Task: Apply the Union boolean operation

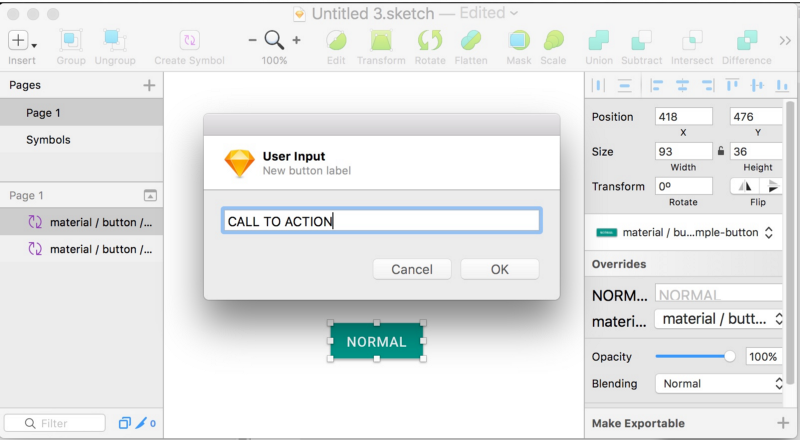Action: pos(598,40)
